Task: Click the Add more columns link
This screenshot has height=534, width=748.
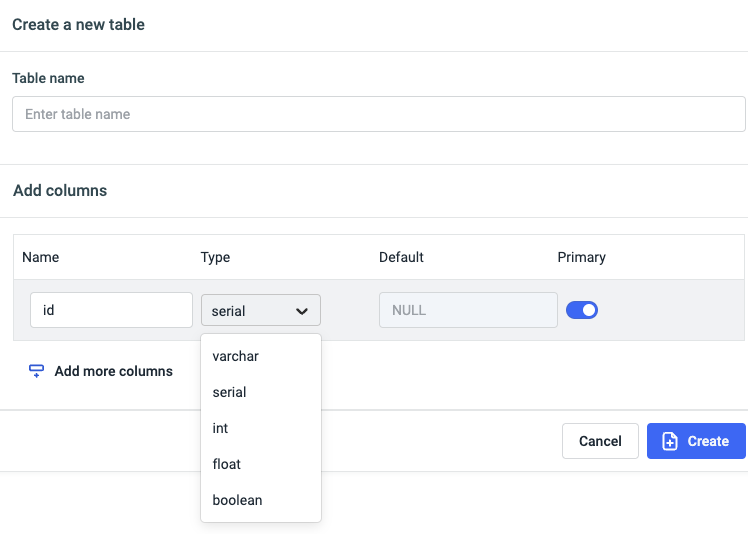Action: (113, 371)
